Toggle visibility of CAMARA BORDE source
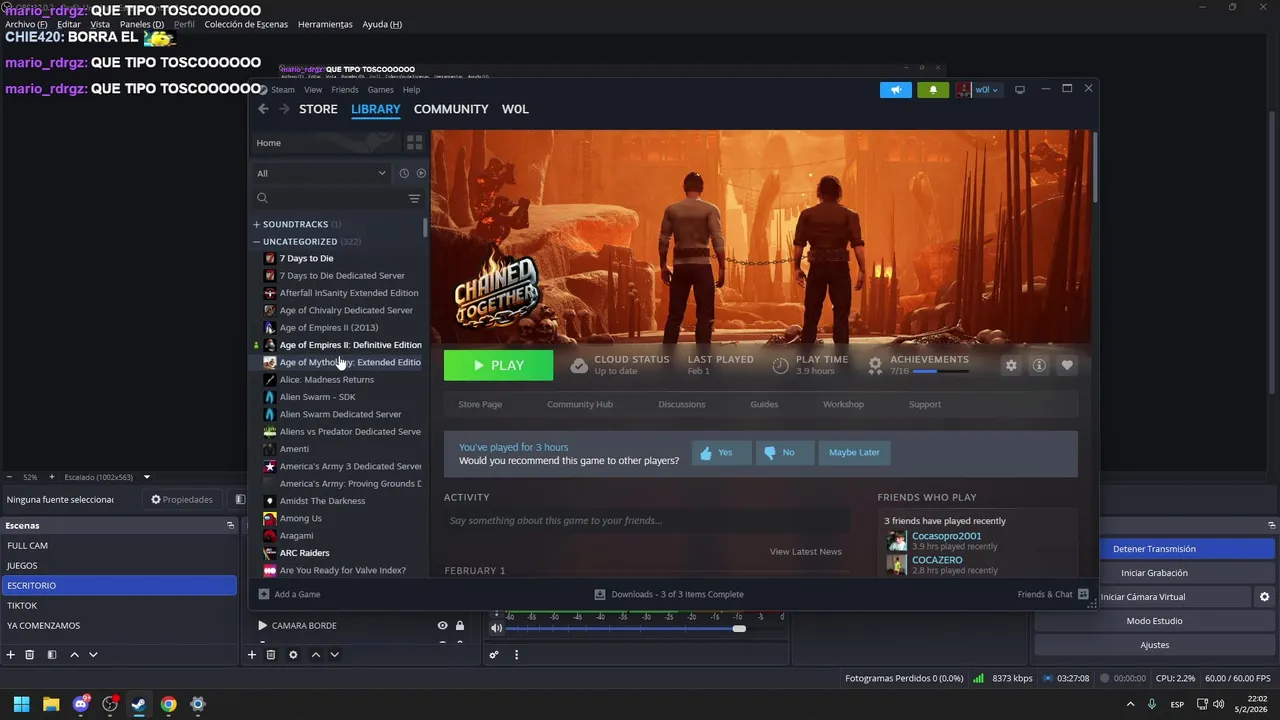Viewport: 1280px width, 720px height. (x=442, y=626)
